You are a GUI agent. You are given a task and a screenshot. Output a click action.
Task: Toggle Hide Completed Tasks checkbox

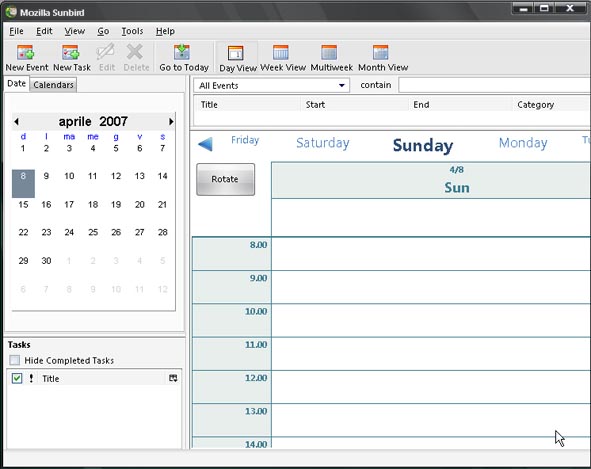pos(15,360)
